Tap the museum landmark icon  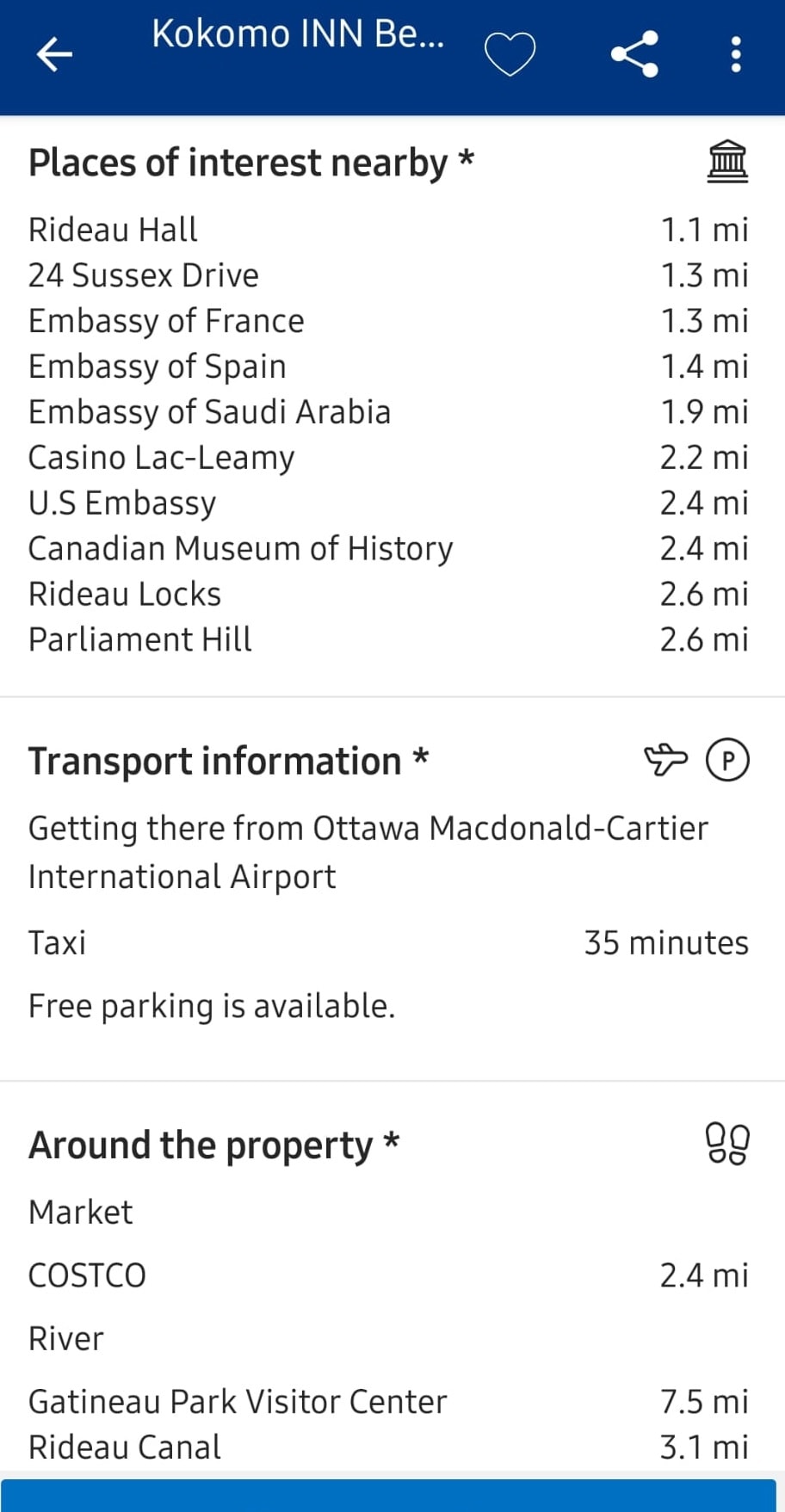point(727,161)
